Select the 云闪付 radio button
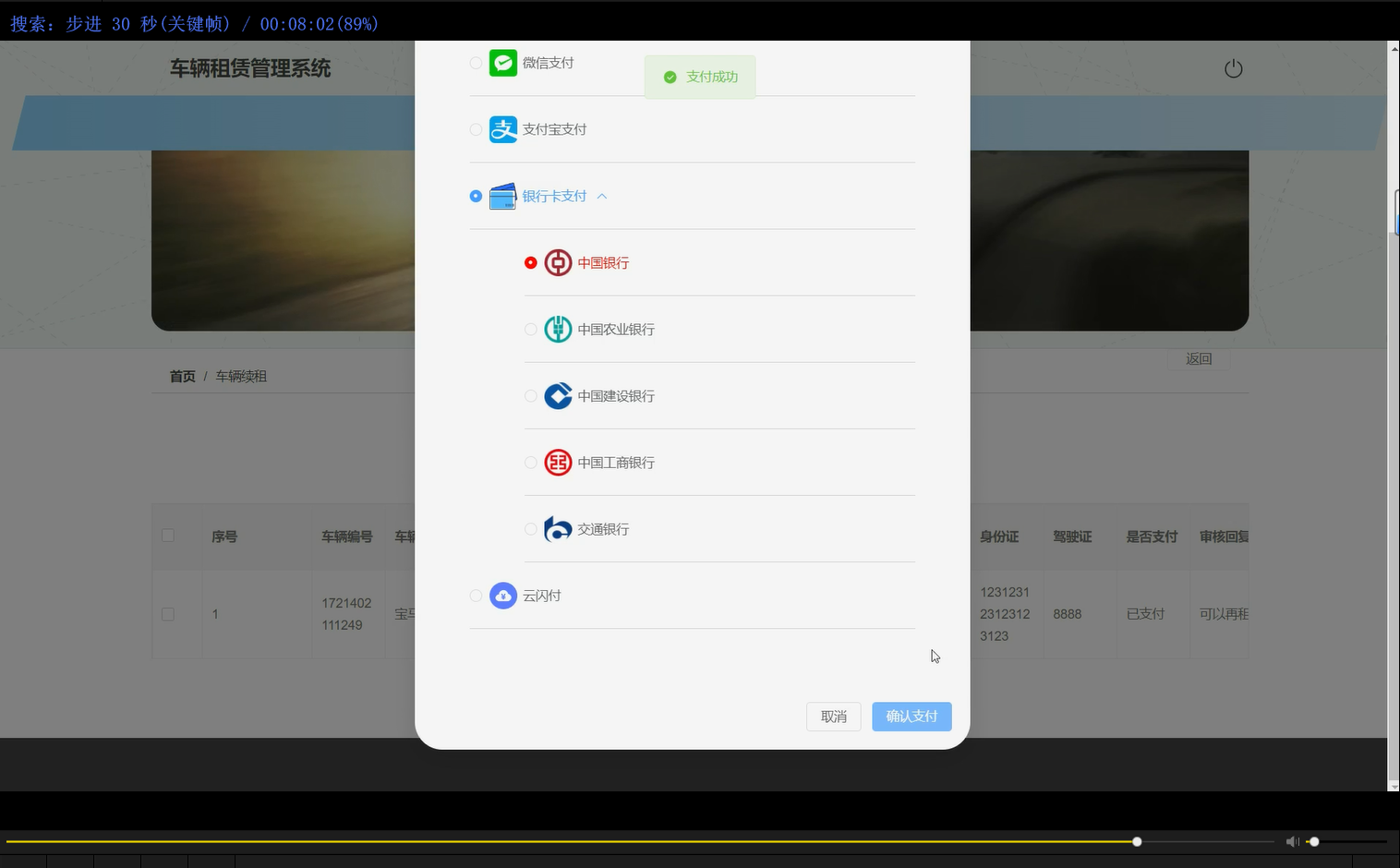This screenshot has width=1400, height=868. (476, 596)
